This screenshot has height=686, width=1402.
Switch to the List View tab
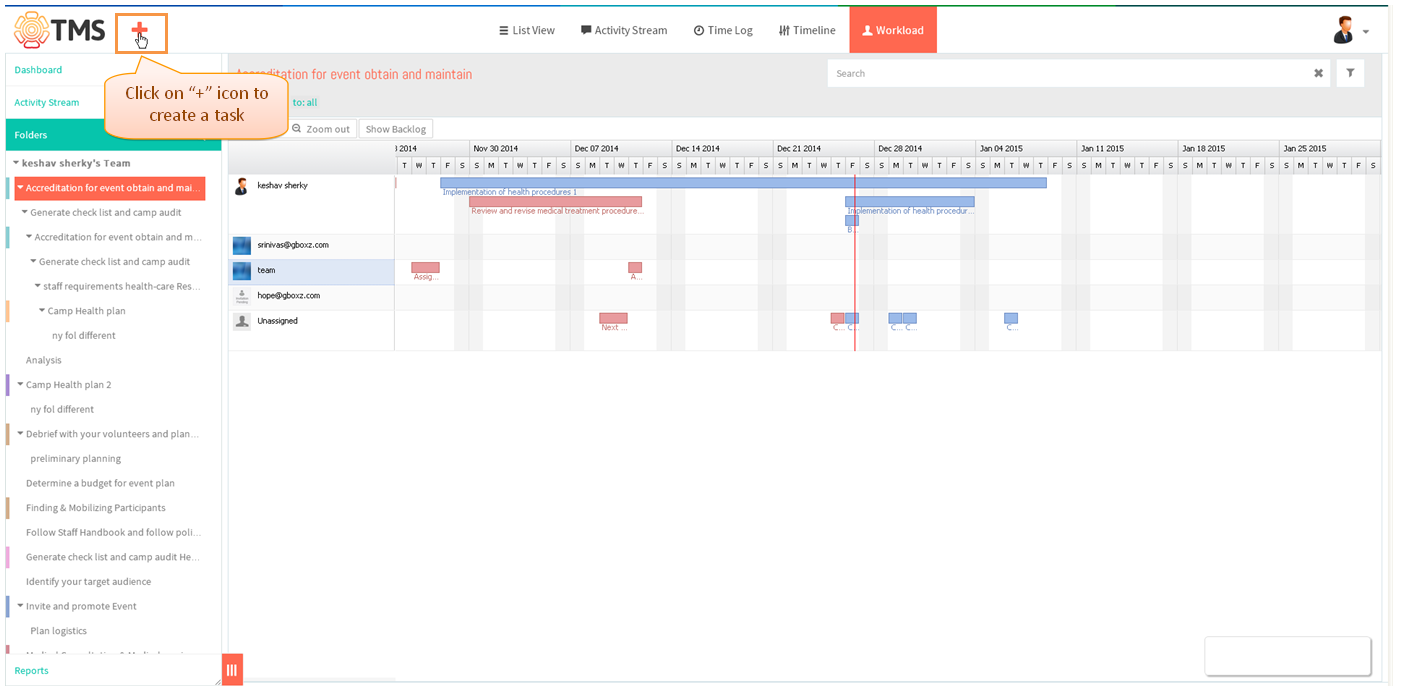527,30
